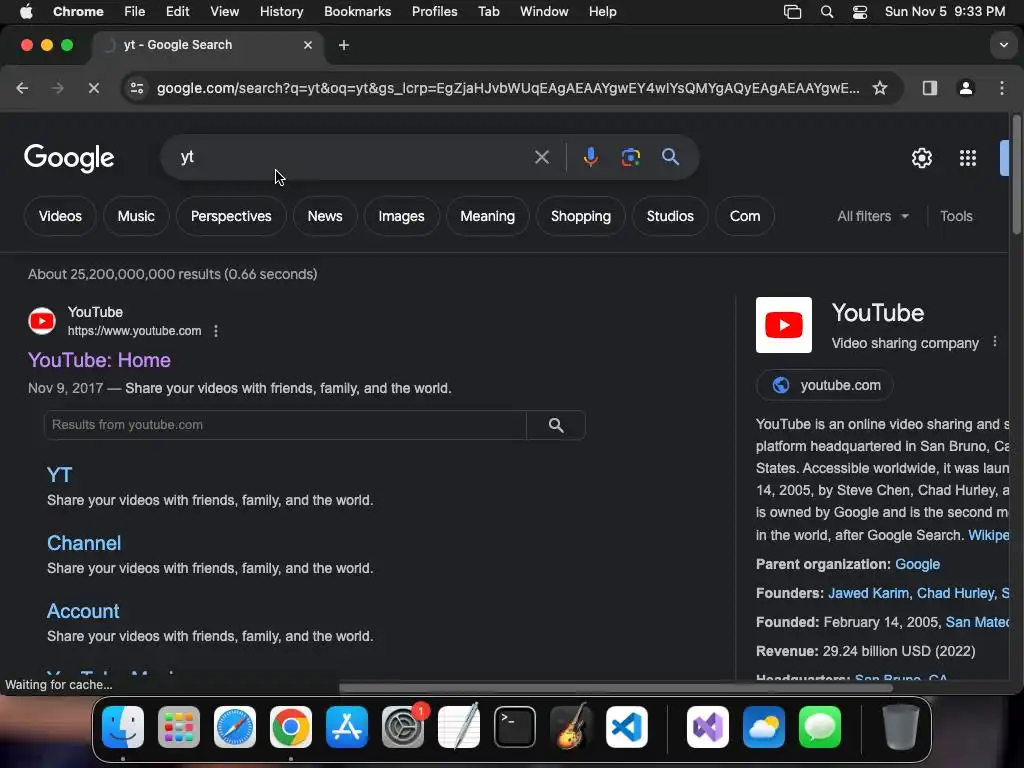Click the vertical page scrollbar
The image size is (1024, 768).
click(1016, 174)
